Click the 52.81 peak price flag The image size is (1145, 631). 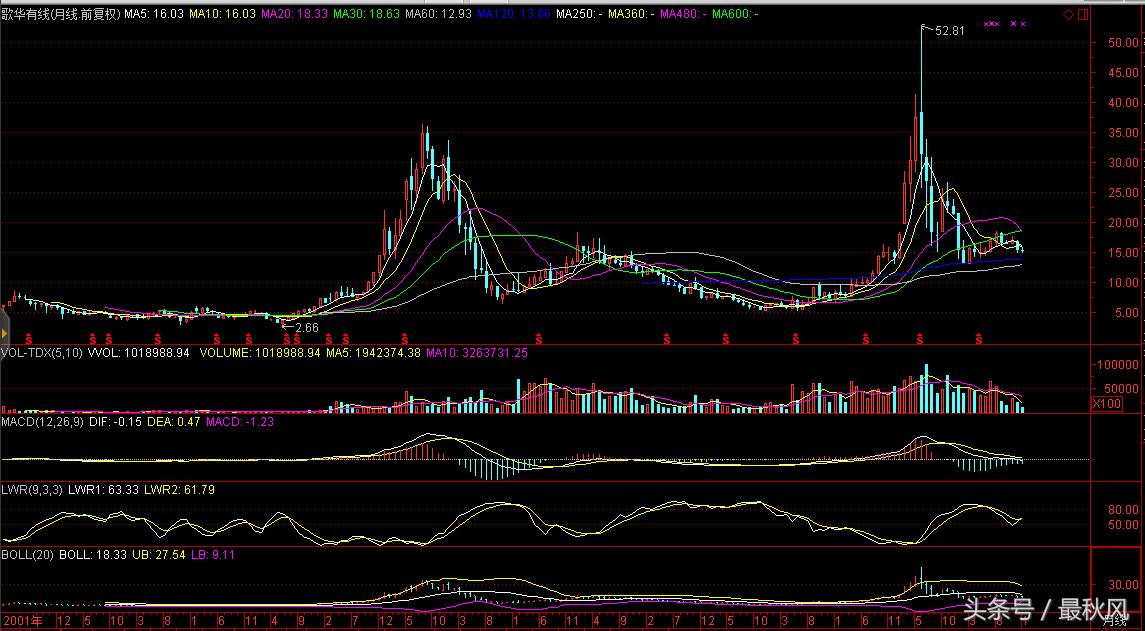coord(948,31)
